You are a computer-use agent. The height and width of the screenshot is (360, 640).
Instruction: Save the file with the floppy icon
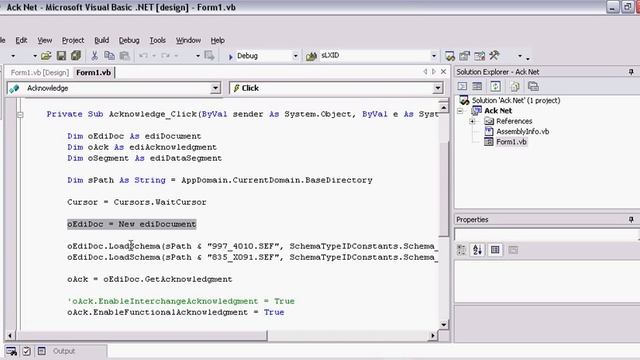pos(61,56)
